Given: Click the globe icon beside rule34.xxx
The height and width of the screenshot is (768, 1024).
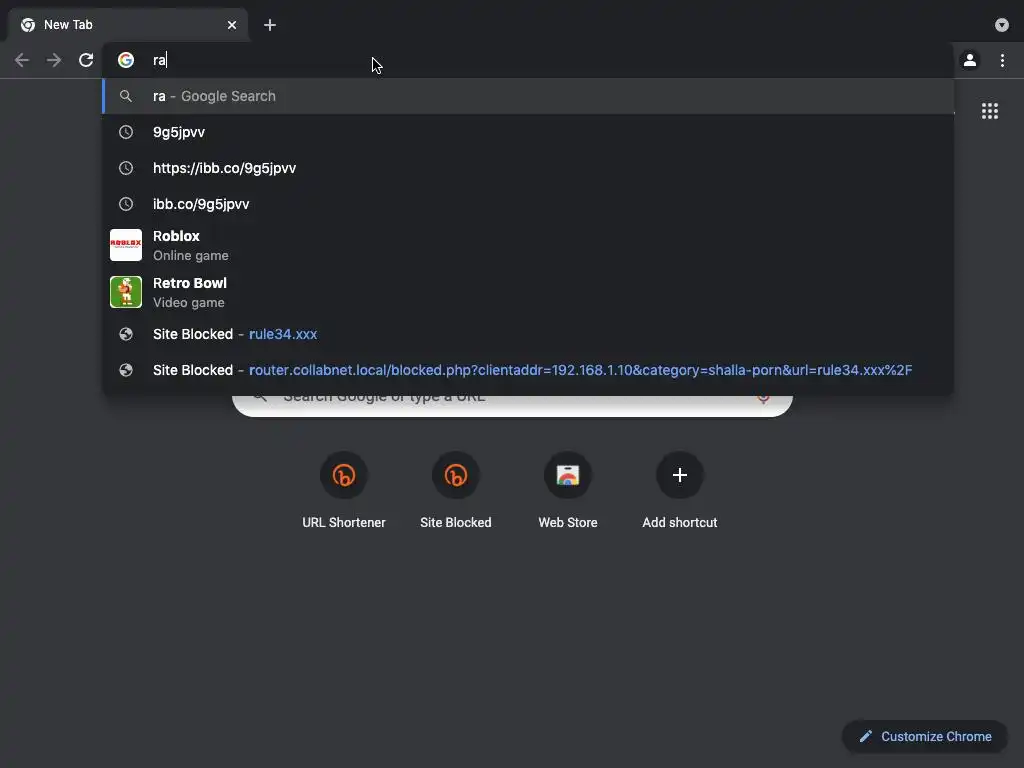Looking at the screenshot, I should (126, 334).
